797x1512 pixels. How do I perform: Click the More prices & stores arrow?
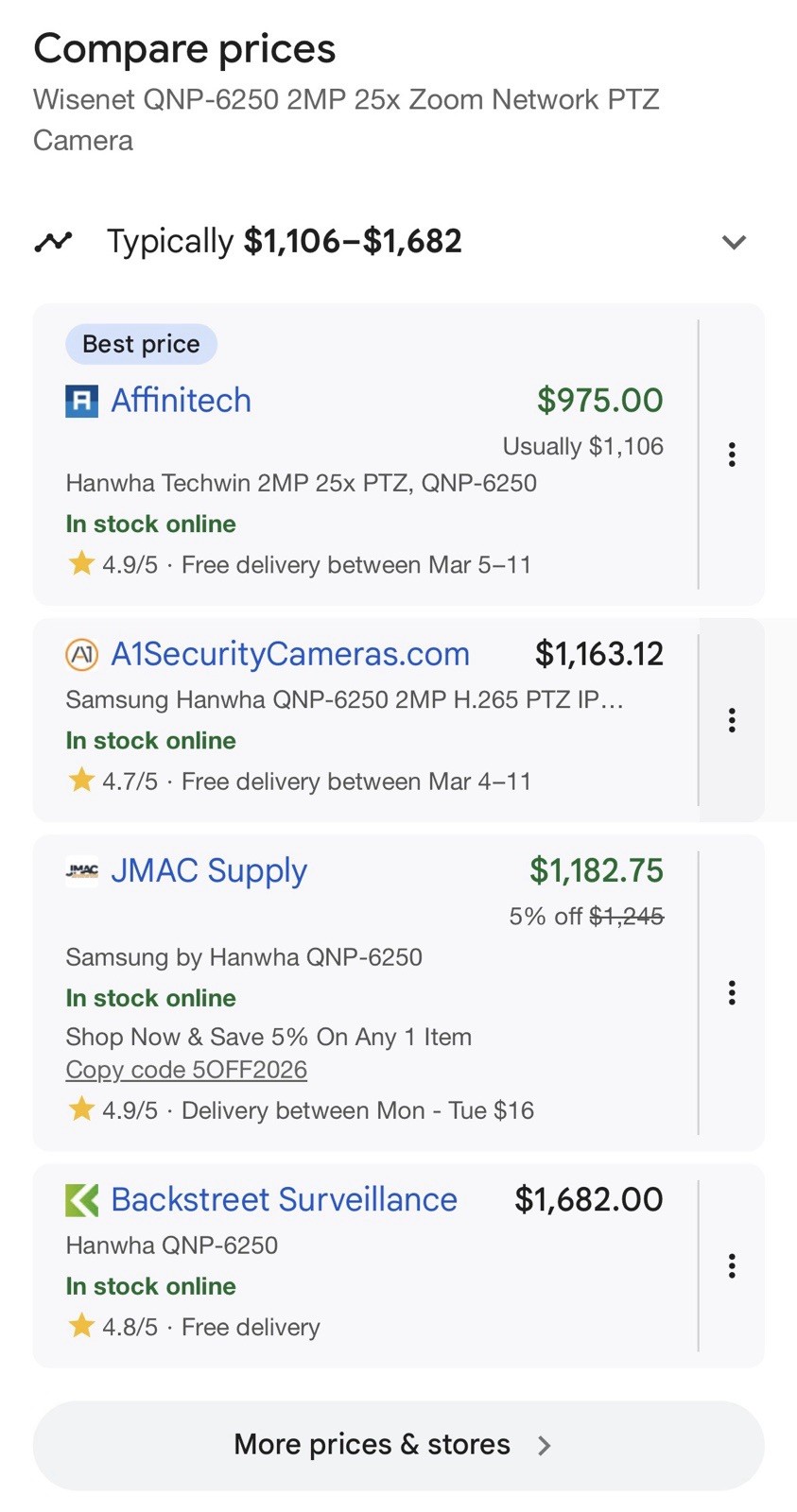tap(545, 1446)
